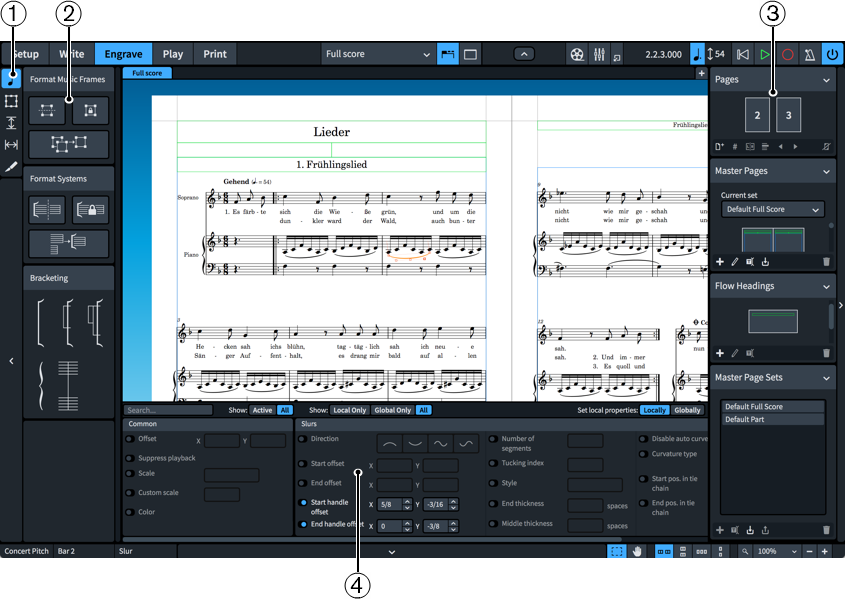The image size is (845, 599).
Task: Click the Lock Frame button
Action: click(x=91, y=110)
